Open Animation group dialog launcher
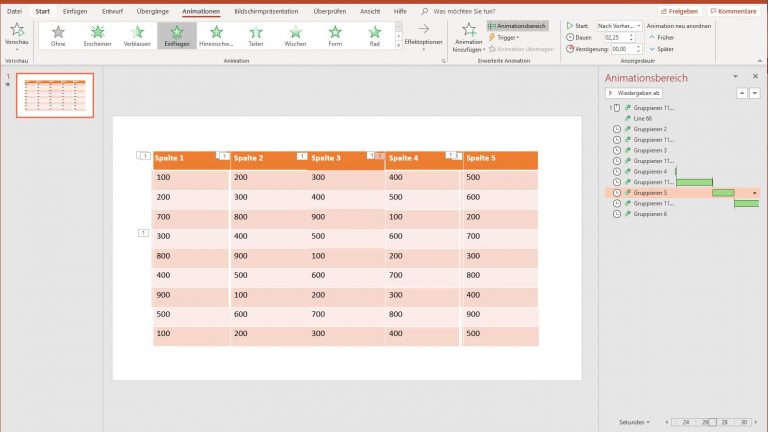This screenshot has height=432, width=768. coord(443,61)
